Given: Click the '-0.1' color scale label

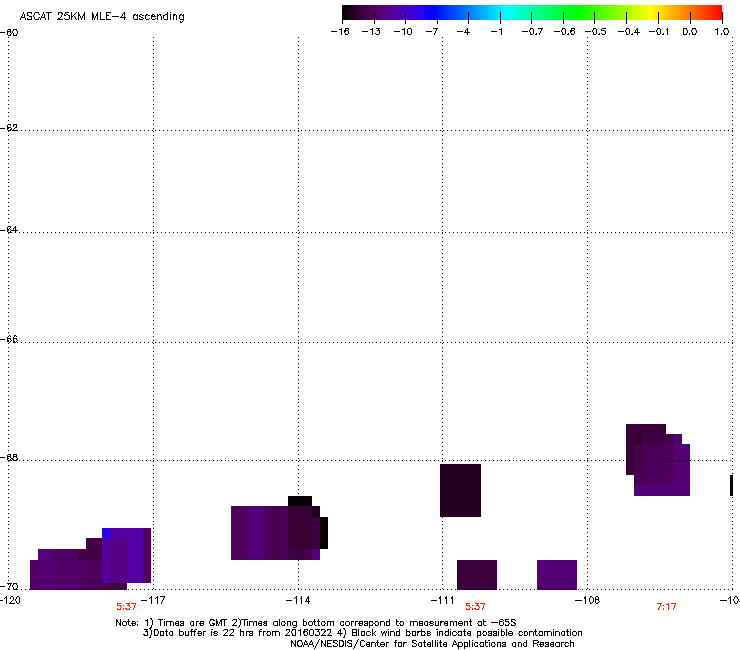Looking at the screenshot, I should [659, 32].
